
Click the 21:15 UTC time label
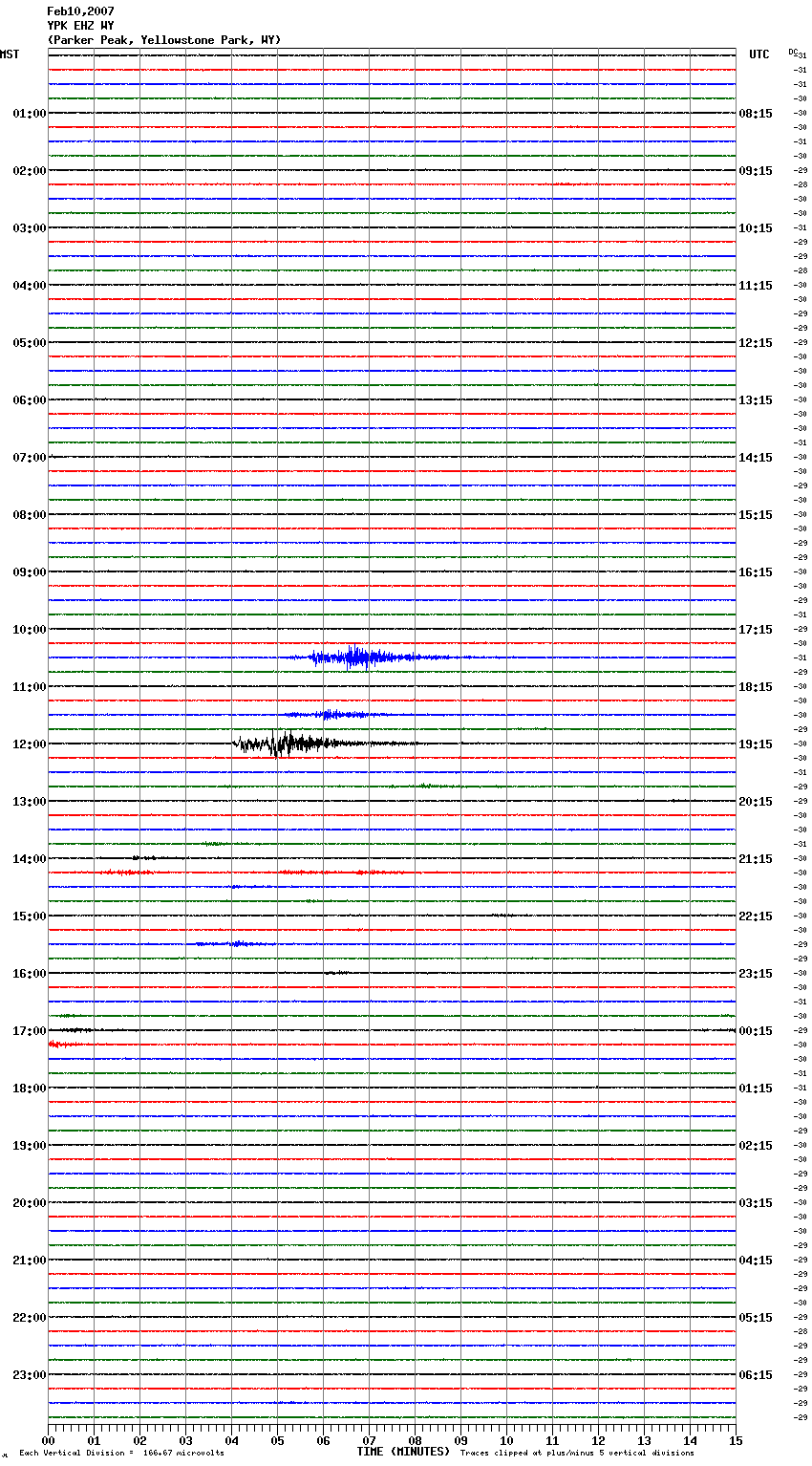[756, 859]
